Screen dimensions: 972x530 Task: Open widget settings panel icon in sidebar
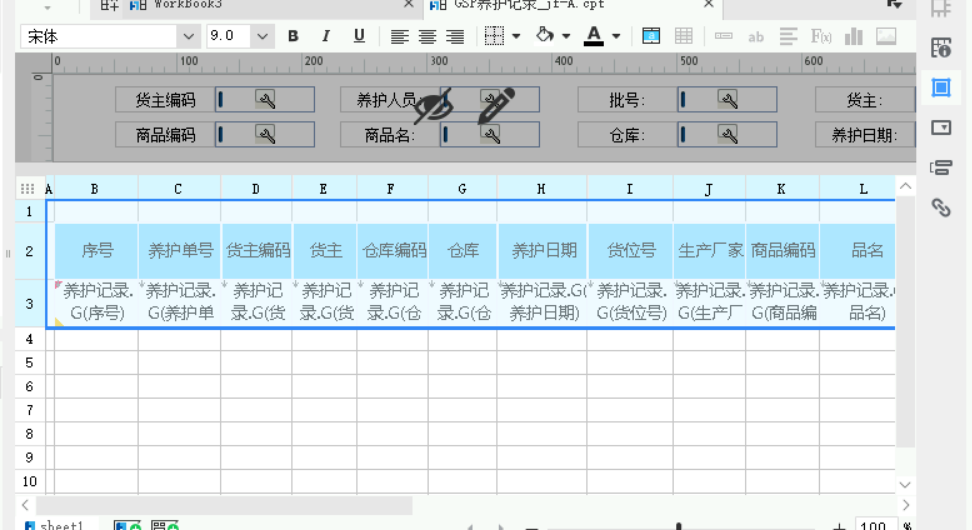pyautogui.click(x=941, y=128)
